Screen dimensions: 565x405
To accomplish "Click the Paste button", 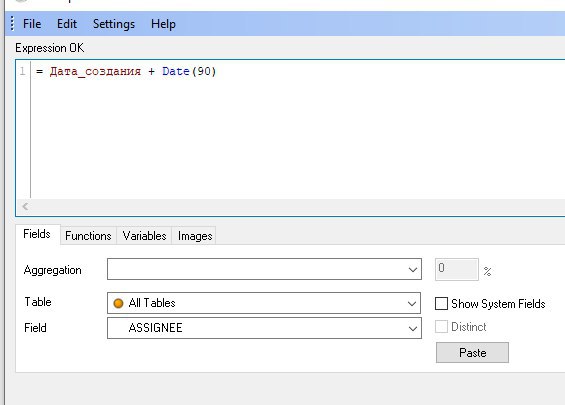I will pos(472,352).
